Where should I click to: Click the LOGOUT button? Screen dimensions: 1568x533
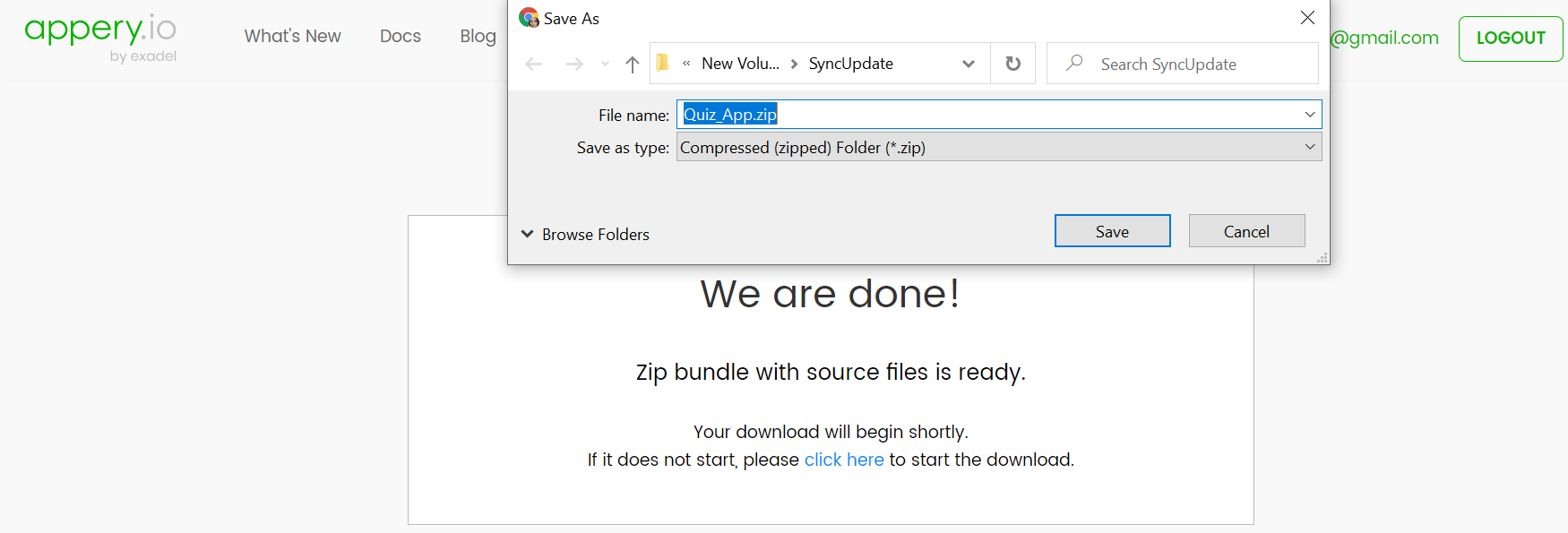(1511, 39)
